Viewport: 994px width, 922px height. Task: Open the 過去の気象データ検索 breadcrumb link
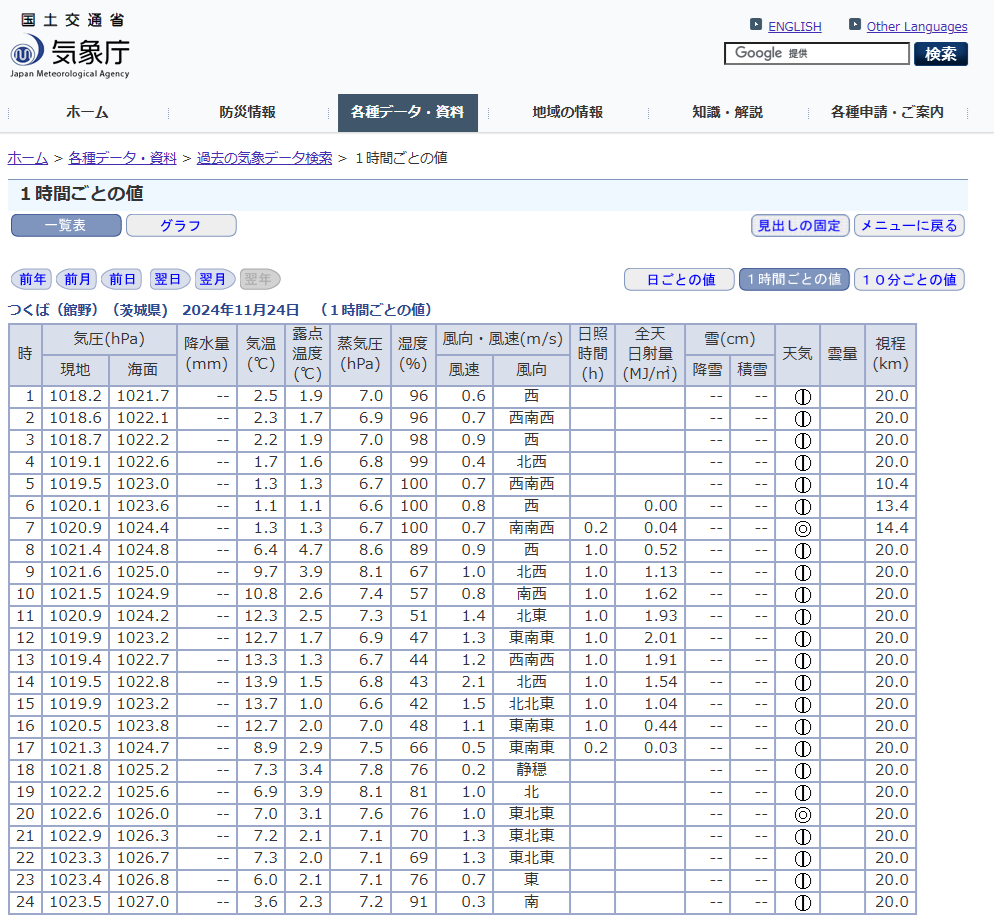click(264, 158)
